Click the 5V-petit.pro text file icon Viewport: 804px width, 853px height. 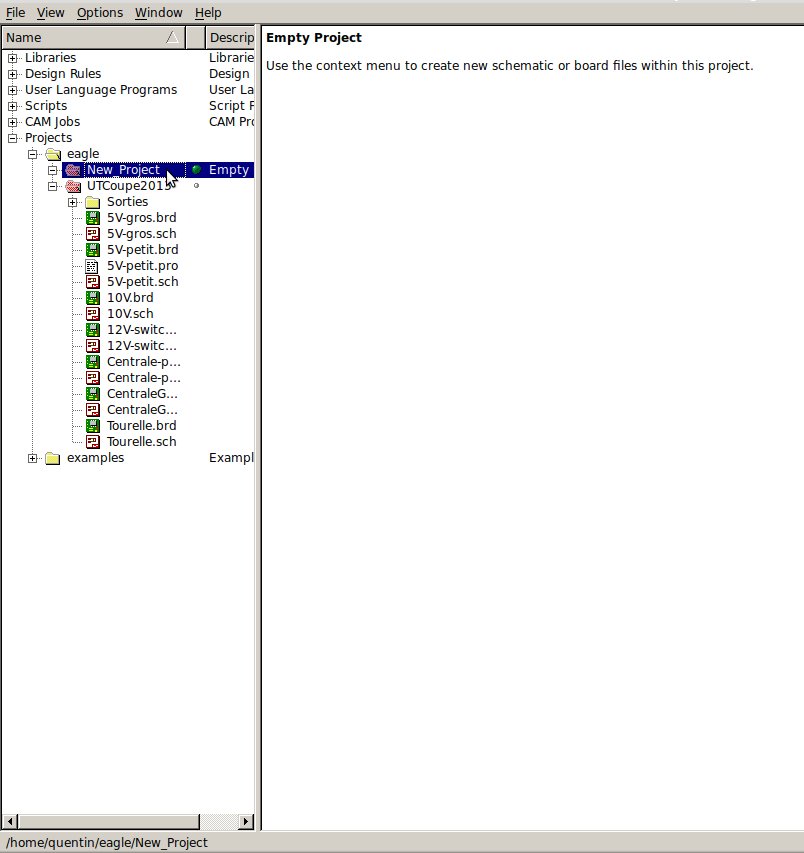[93, 266]
